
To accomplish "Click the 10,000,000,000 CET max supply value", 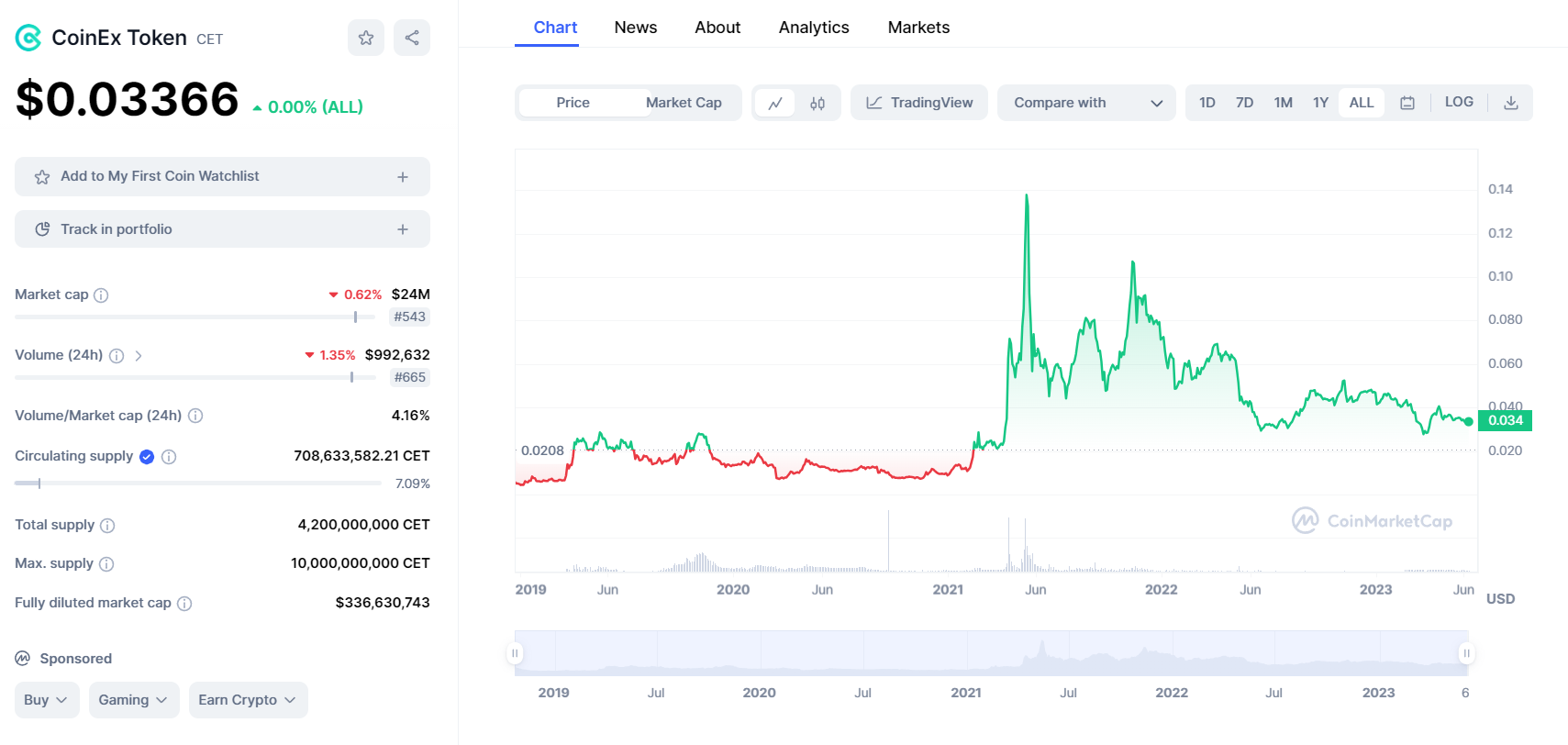I will click(x=361, y=563).
